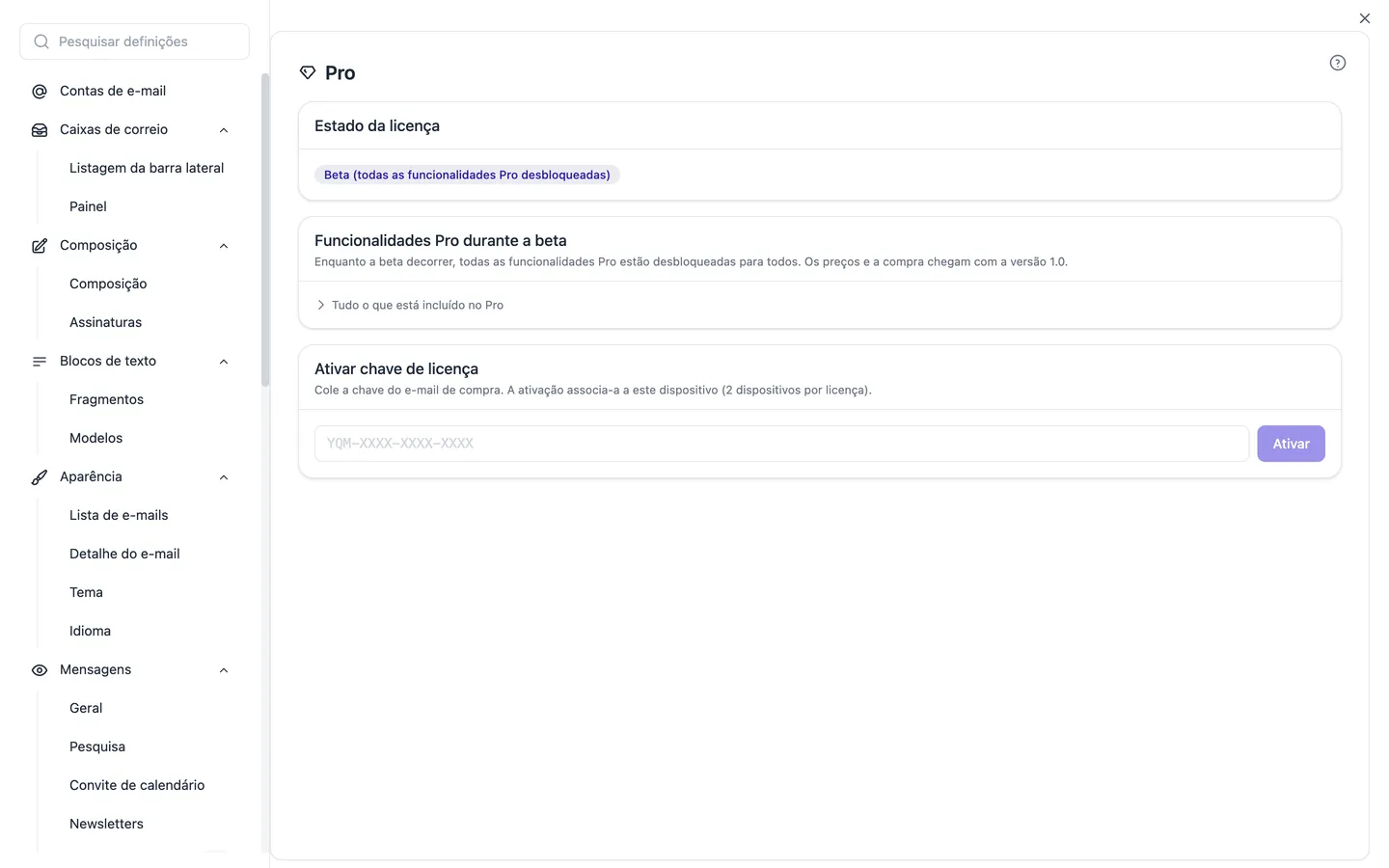Click the sidebar vertical scrollbar

(265, 230)
